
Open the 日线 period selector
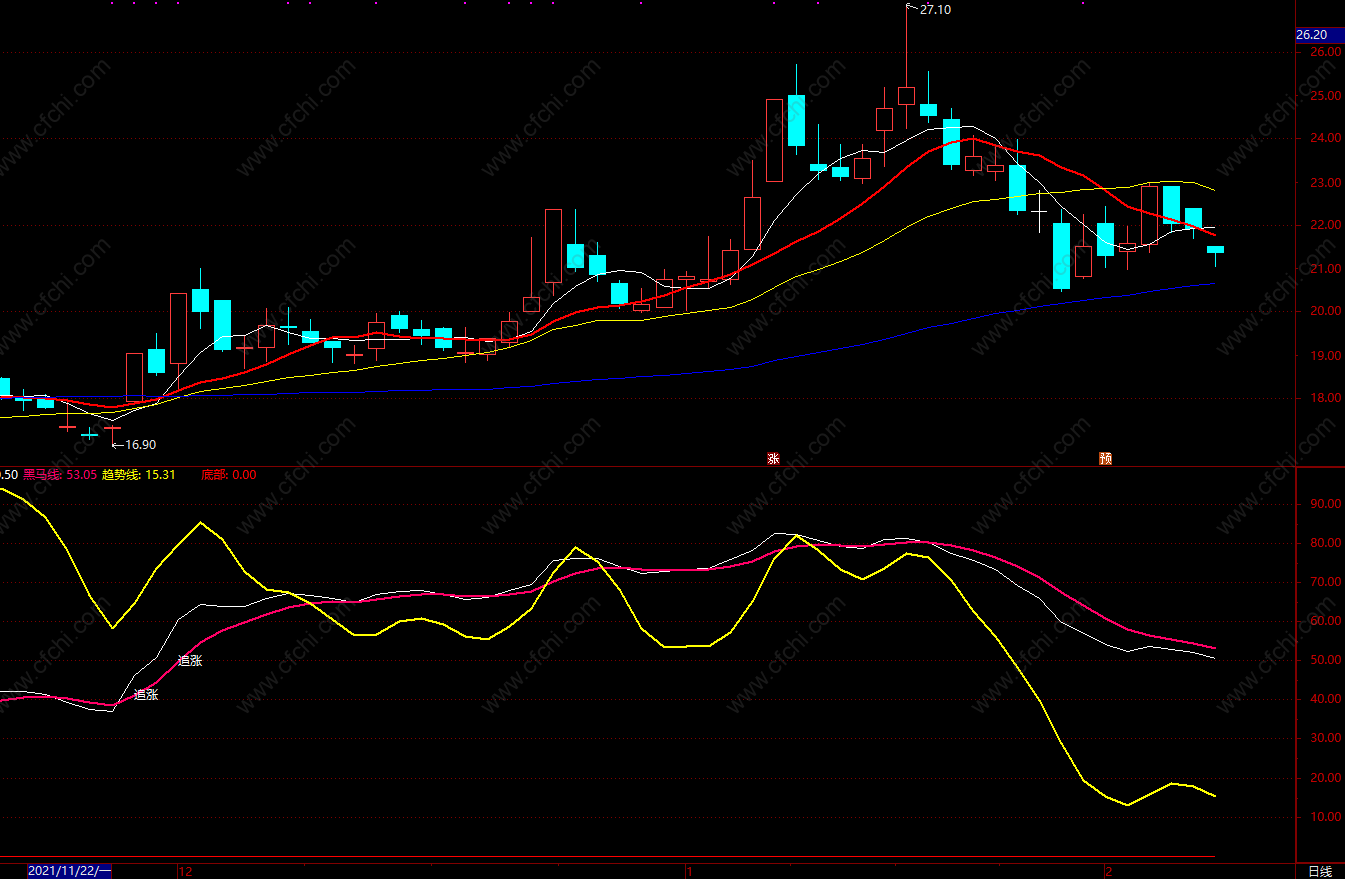pos(1320,871)
